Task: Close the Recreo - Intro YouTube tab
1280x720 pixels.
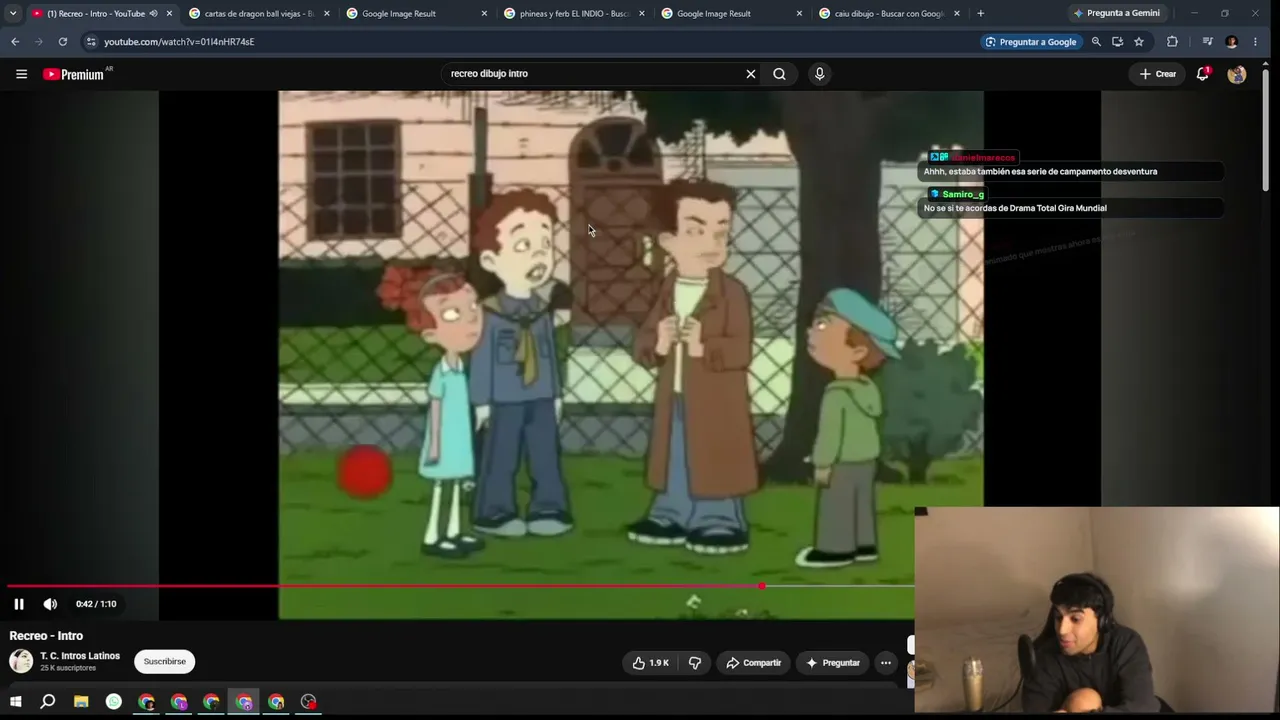Action: click(x=169, y=13)
